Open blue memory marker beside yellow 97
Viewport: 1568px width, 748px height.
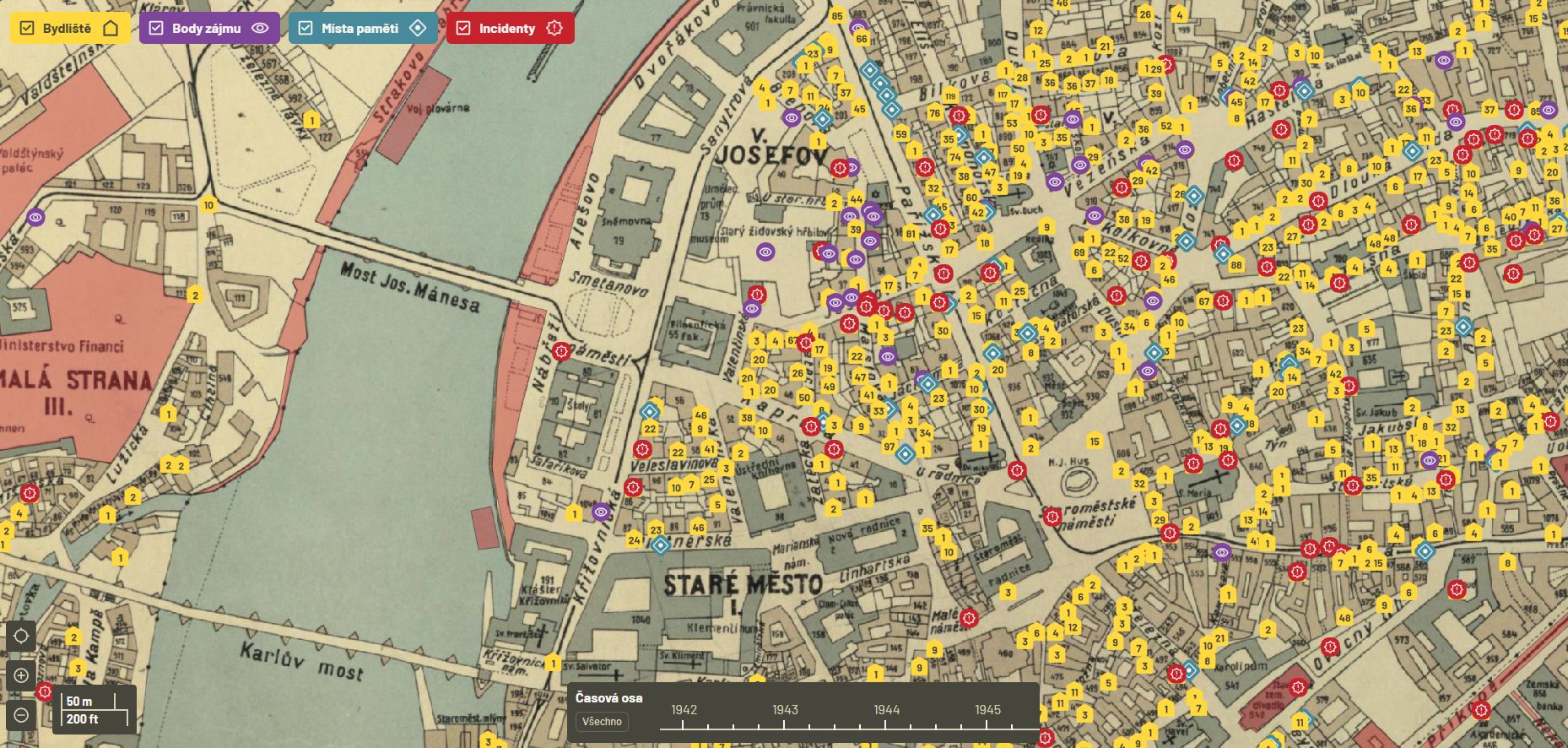click(x=906, y=454)
